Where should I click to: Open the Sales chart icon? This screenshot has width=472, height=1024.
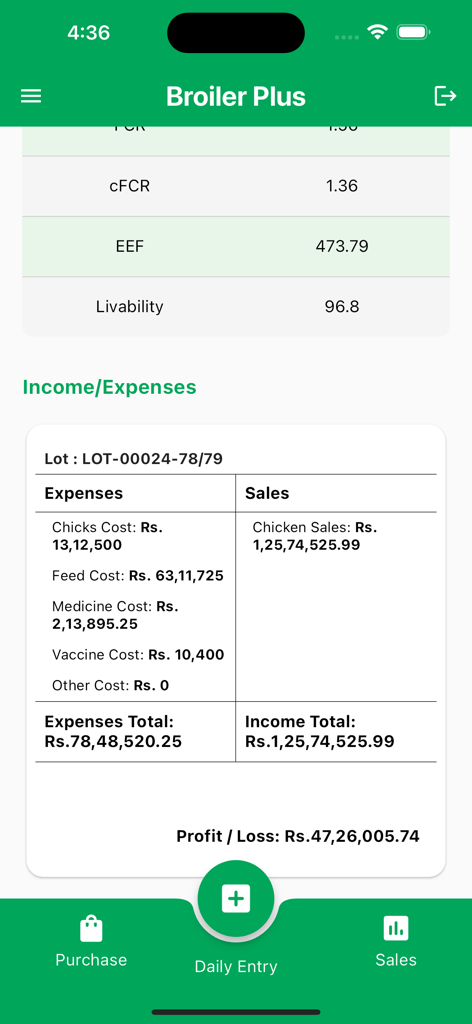(x=396, y=928)
